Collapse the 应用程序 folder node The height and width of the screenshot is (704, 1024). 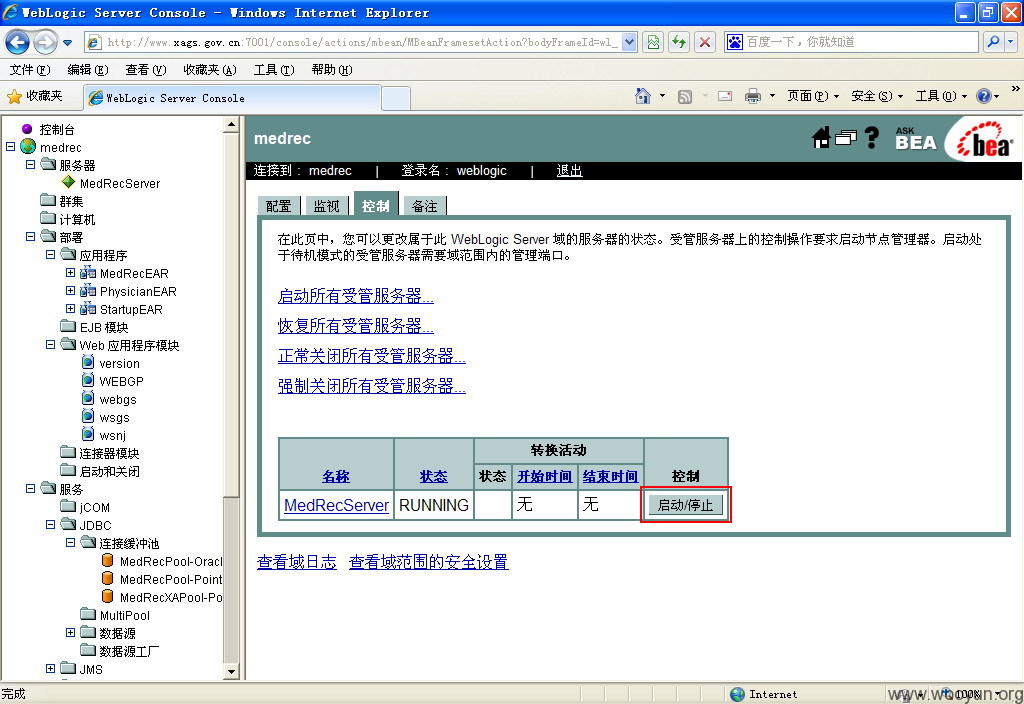click(x=50, y=254)
